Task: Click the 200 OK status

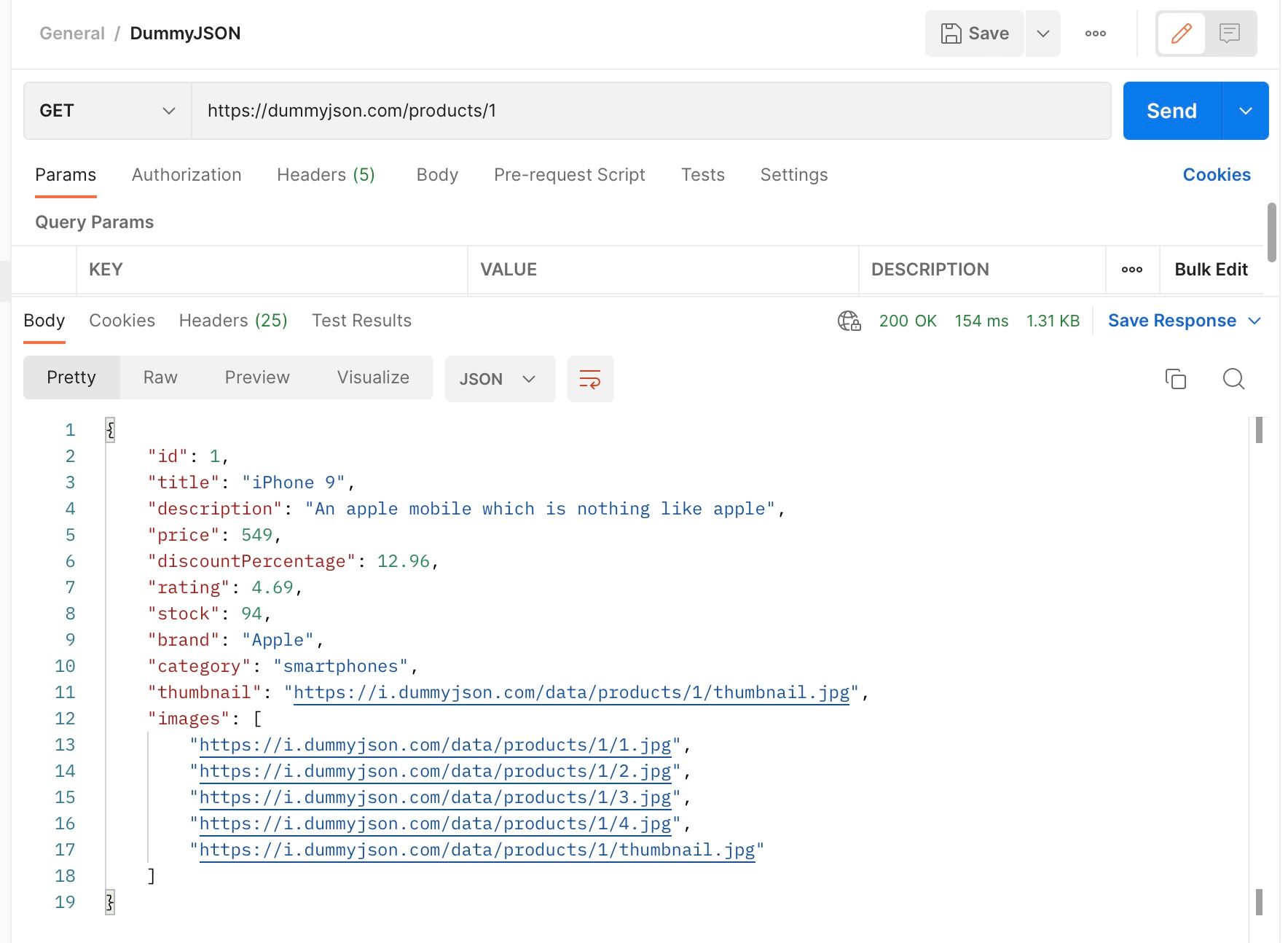Action: [908, 321]
